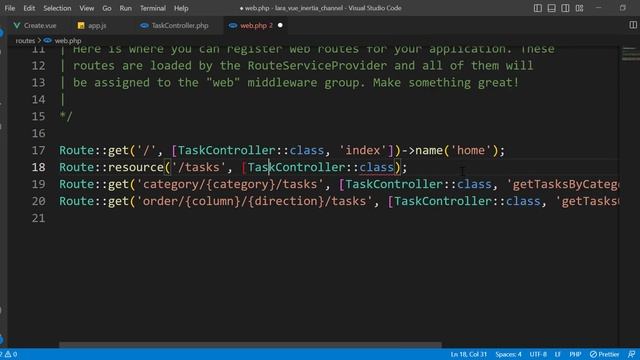This screenshot has width=640, height=360.
Task: Change the LF end of line sequence
Action: tap(558, 354)
